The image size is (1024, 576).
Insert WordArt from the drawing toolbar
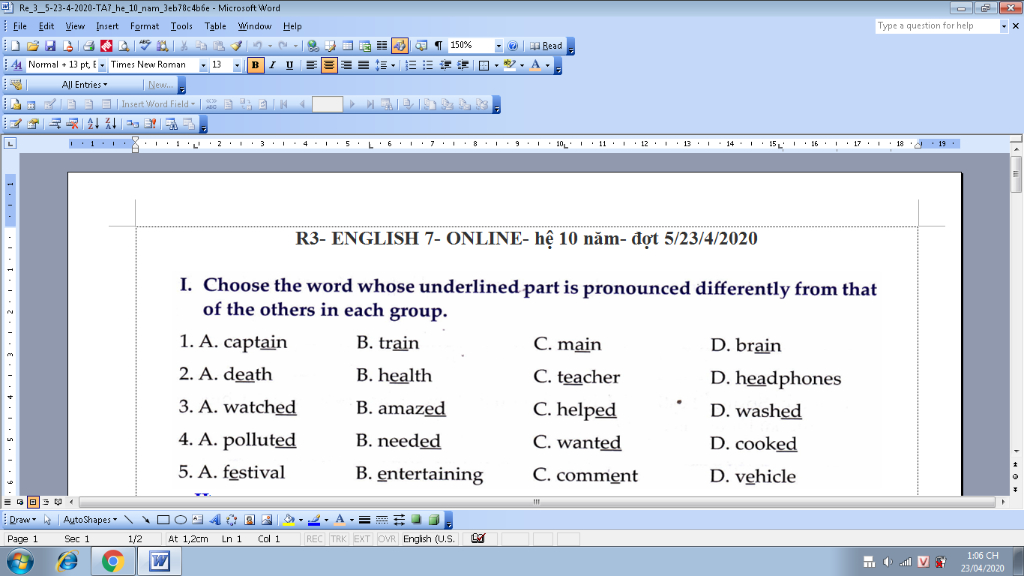pyautogui.click(x=215, y=520)
